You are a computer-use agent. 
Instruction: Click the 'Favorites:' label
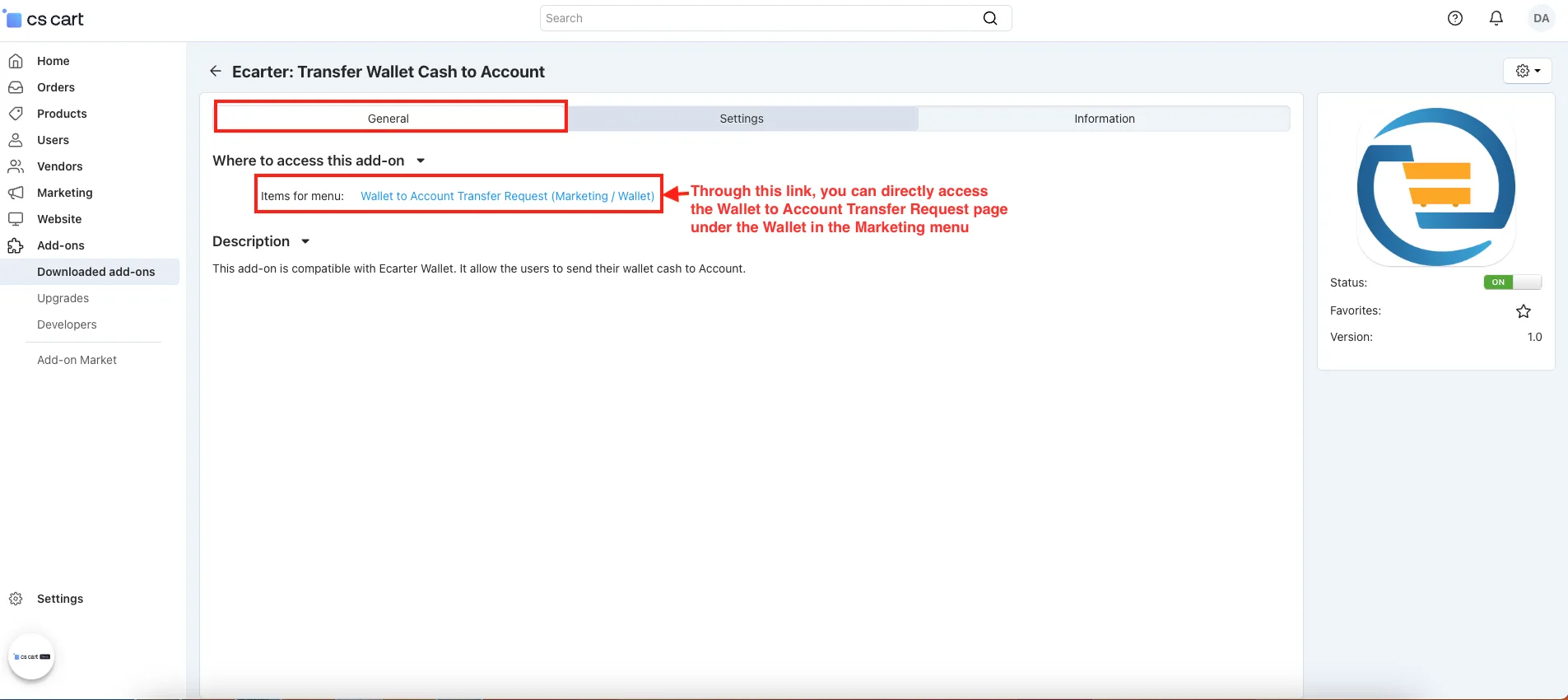click(x=1356, y=310)
